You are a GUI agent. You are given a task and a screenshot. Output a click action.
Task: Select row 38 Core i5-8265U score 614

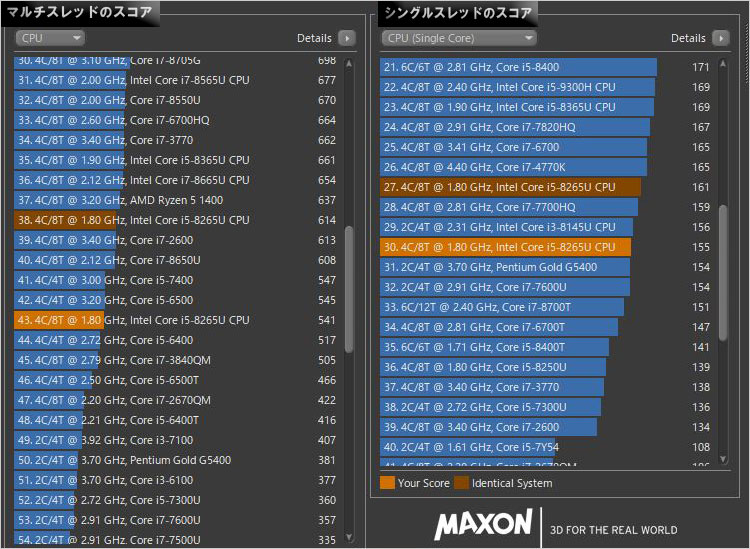click(175, 220)
